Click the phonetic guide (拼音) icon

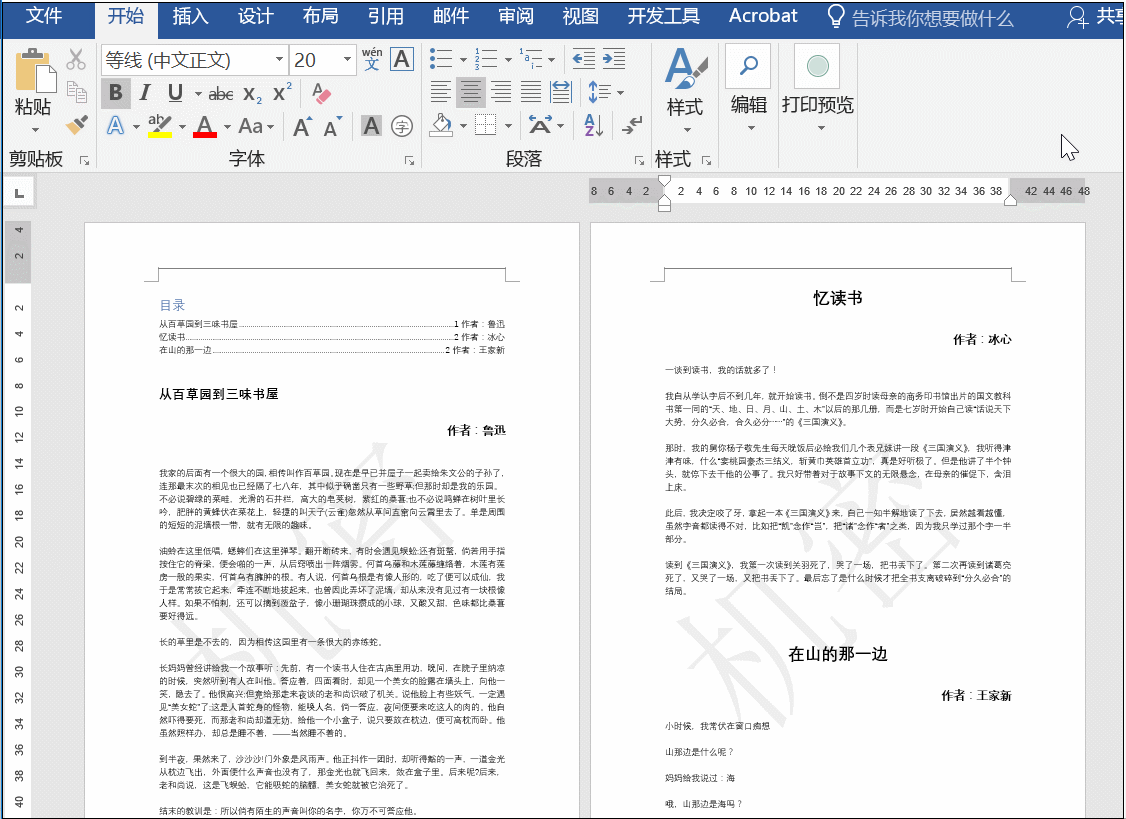click(x=371, y=61)
